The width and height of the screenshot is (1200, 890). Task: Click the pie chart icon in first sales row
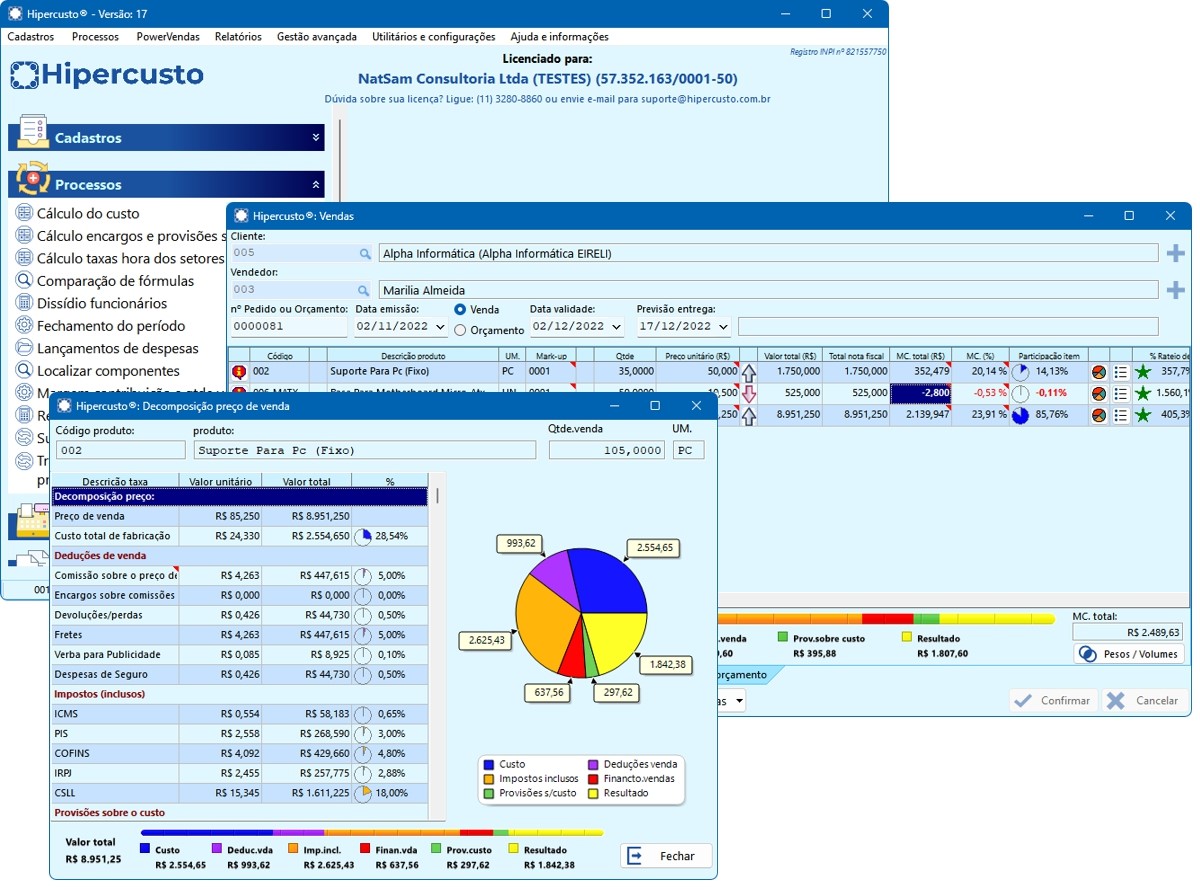[1098, 371]
